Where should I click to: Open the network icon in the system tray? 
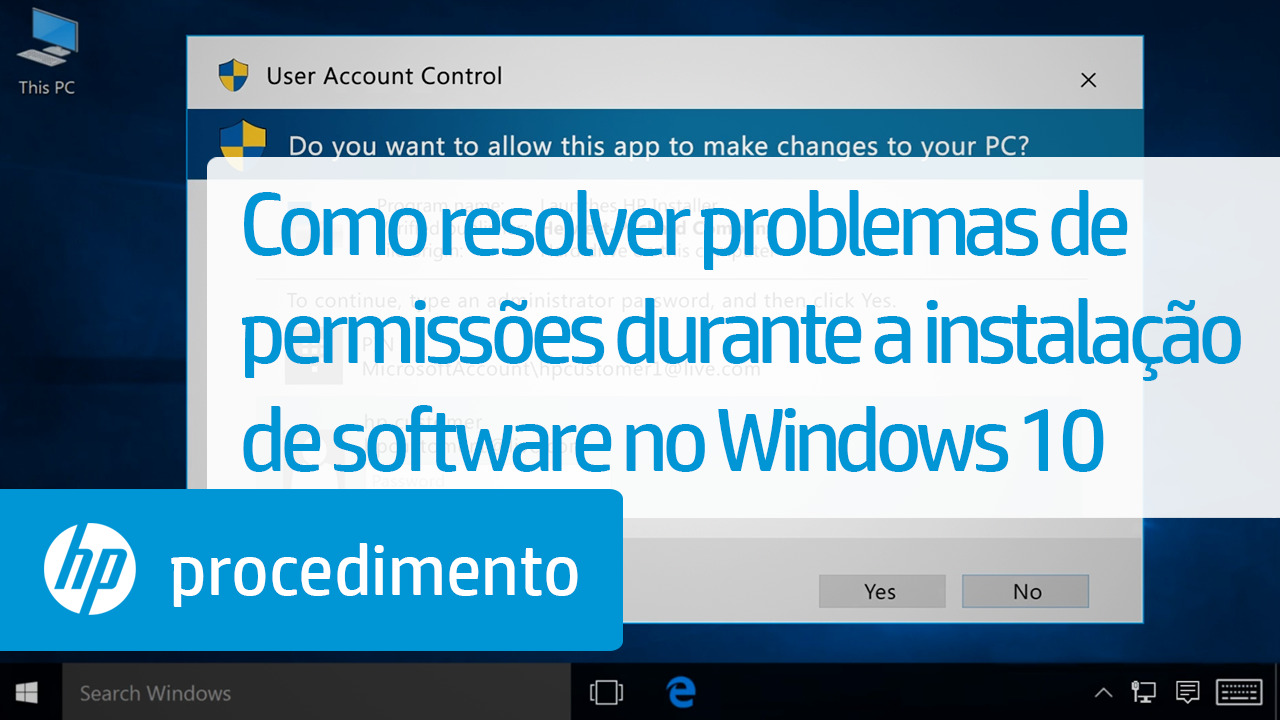point(1143,692)
